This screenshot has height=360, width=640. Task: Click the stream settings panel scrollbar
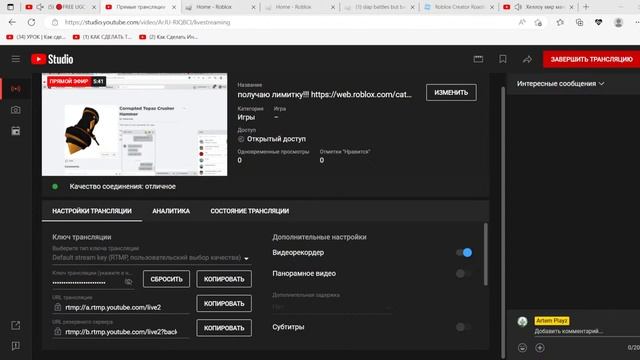coord(485,254)
